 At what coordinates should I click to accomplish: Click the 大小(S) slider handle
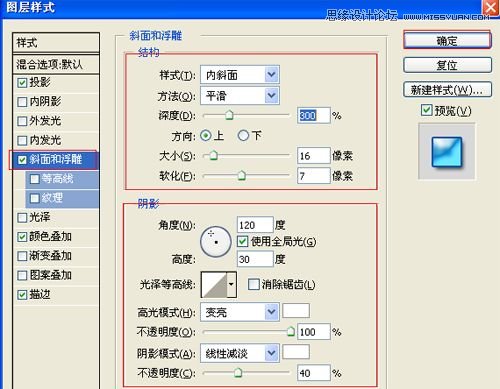(213, 155)
